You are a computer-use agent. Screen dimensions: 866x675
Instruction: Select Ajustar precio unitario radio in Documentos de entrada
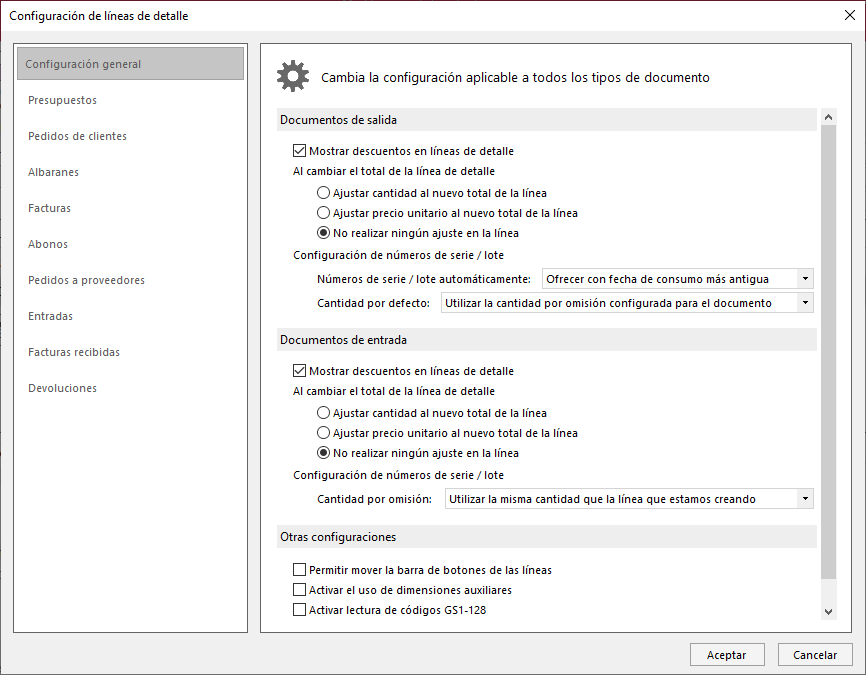pyautogui.click(x=323, y=433)
